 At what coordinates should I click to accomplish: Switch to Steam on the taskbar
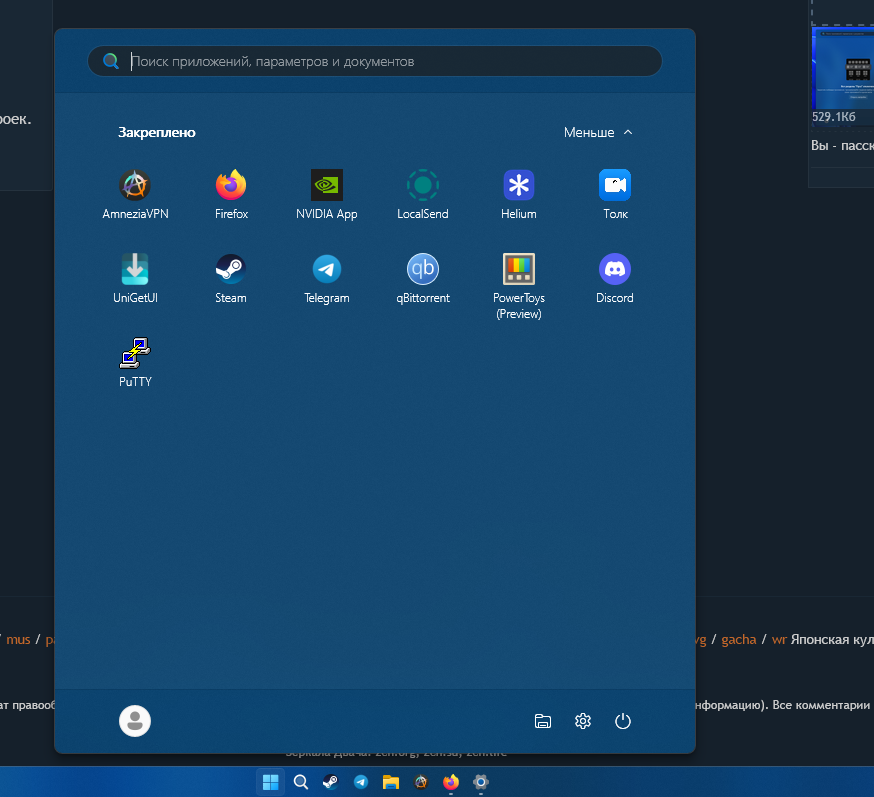click(x=331, y=782)
